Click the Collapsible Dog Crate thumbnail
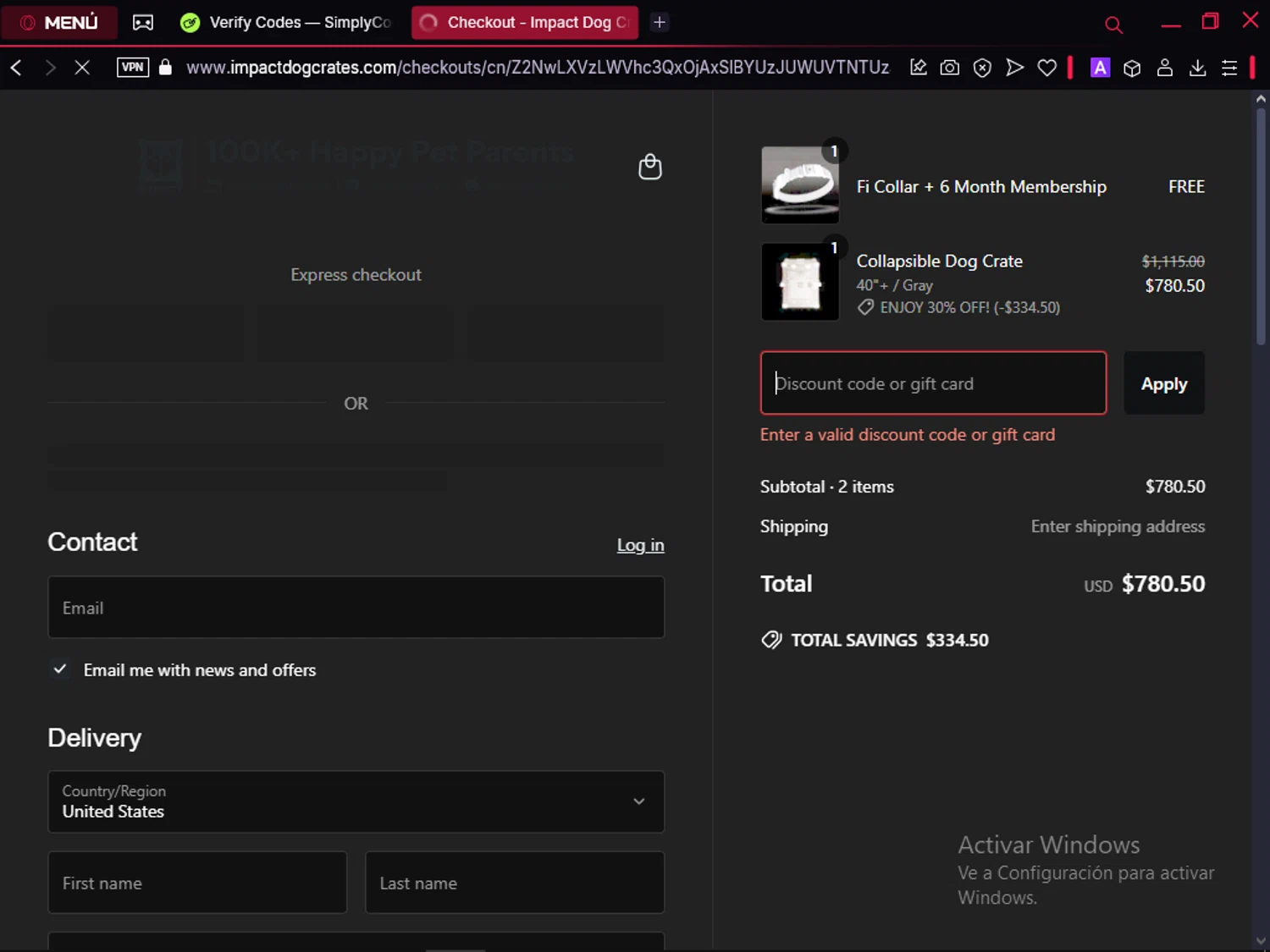Image resolution: width=1270 pixels, height=952 pixels. click(800, 282)
